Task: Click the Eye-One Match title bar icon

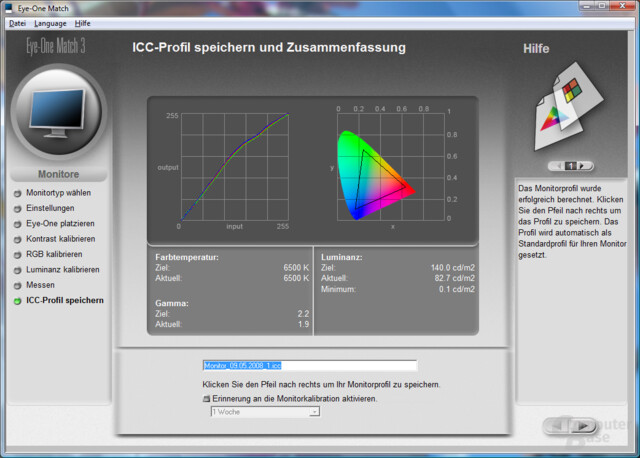Action: click(9, 8)
